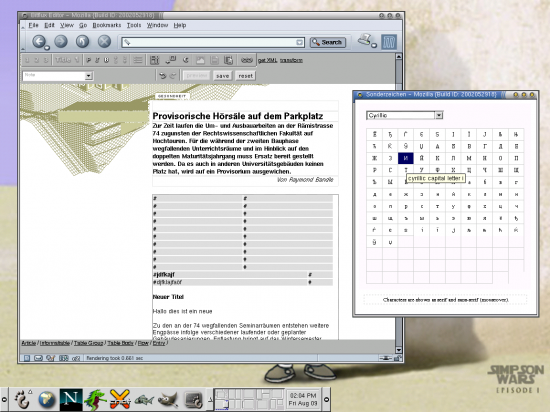Click the reset button
Screen dimensions: 550x412
coord(246,76)
